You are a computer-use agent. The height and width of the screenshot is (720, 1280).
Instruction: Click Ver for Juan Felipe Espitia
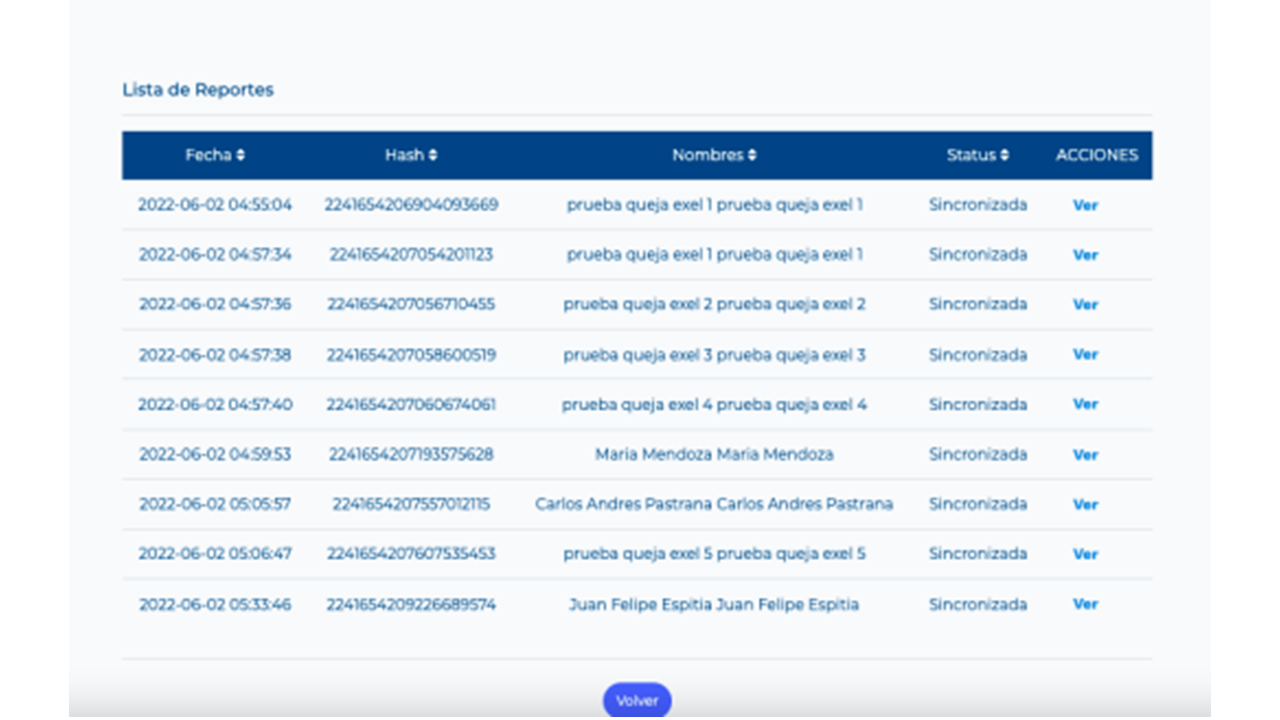click(x=1085, y=604)
